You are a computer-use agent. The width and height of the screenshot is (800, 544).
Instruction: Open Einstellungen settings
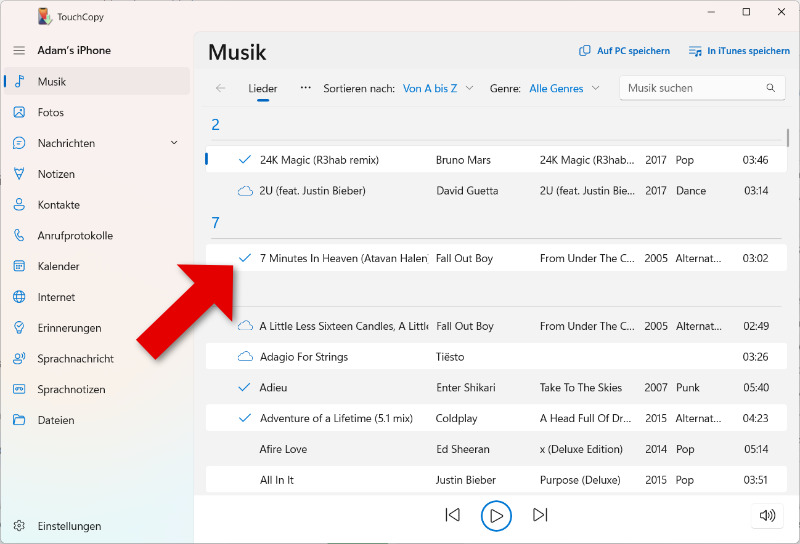(x=97, y=526)
